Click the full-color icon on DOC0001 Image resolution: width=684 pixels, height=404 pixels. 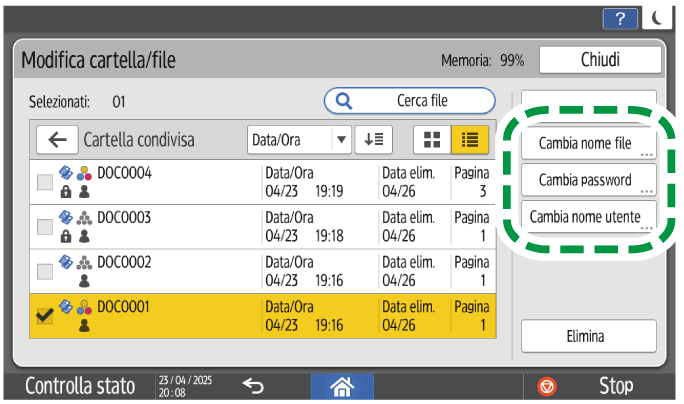pyautogui.click(x=84, y=307)
